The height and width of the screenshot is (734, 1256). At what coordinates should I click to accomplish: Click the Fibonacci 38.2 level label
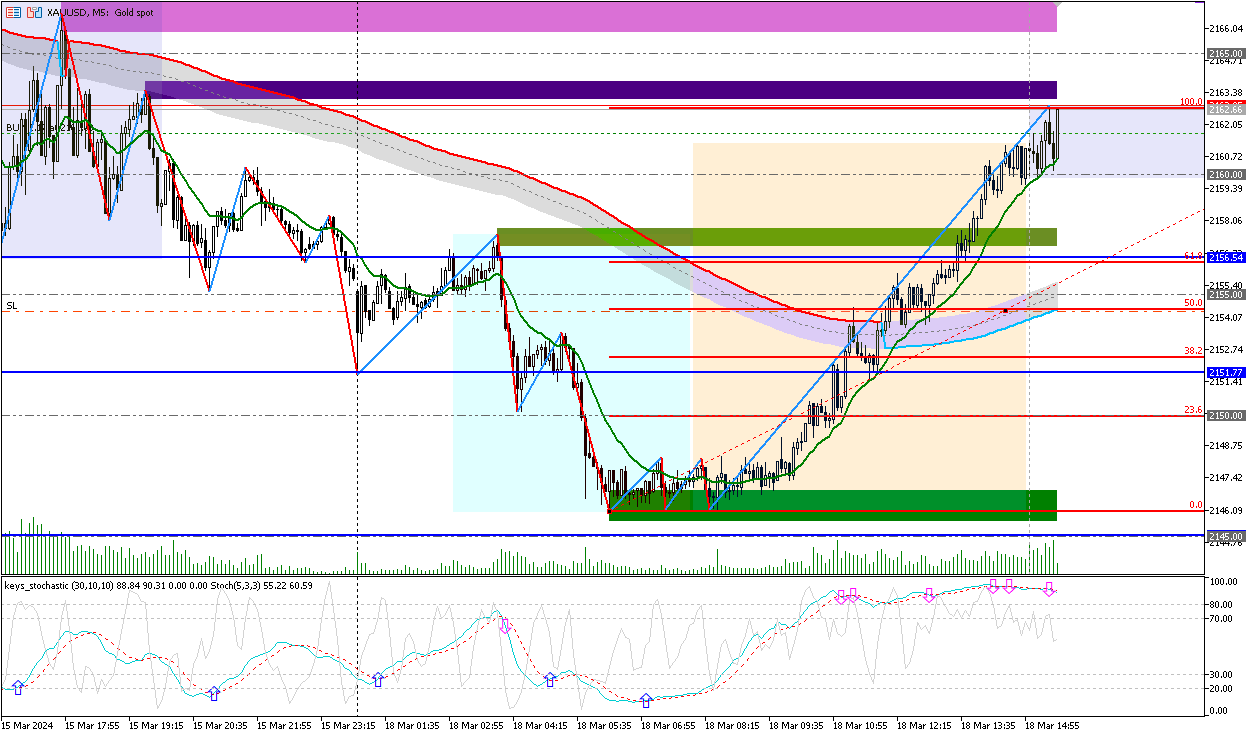(x=1193, y=351)
